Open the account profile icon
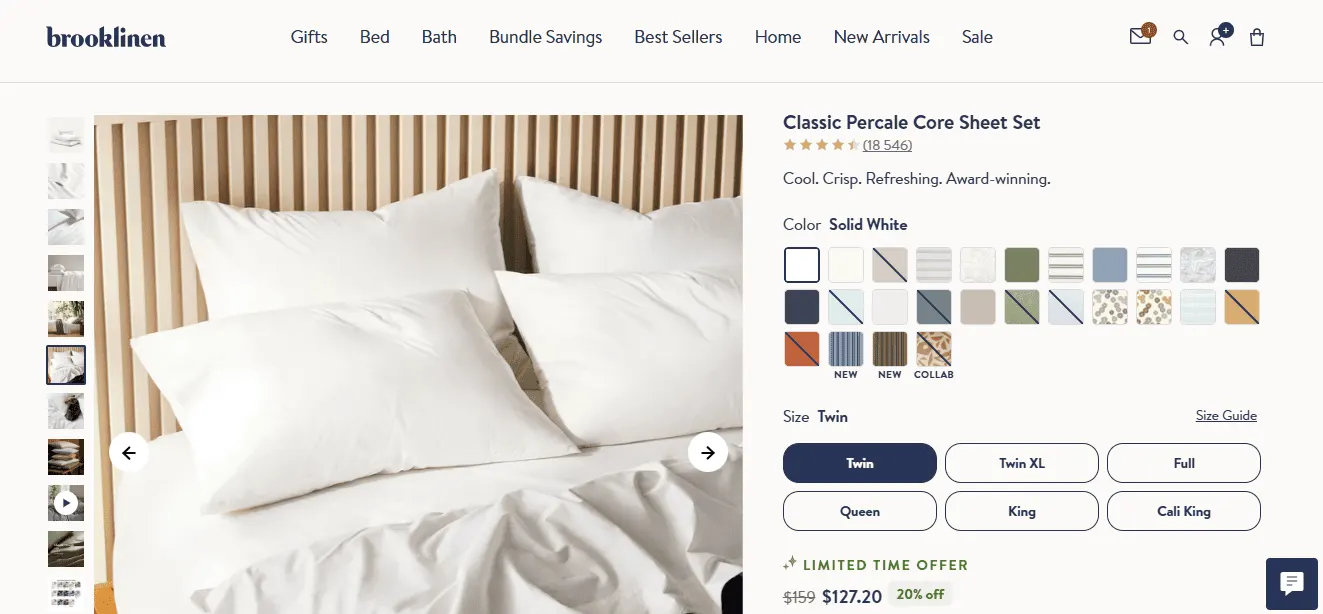The width and height of the screenshot is (1323, 614). click(1217, 37)
